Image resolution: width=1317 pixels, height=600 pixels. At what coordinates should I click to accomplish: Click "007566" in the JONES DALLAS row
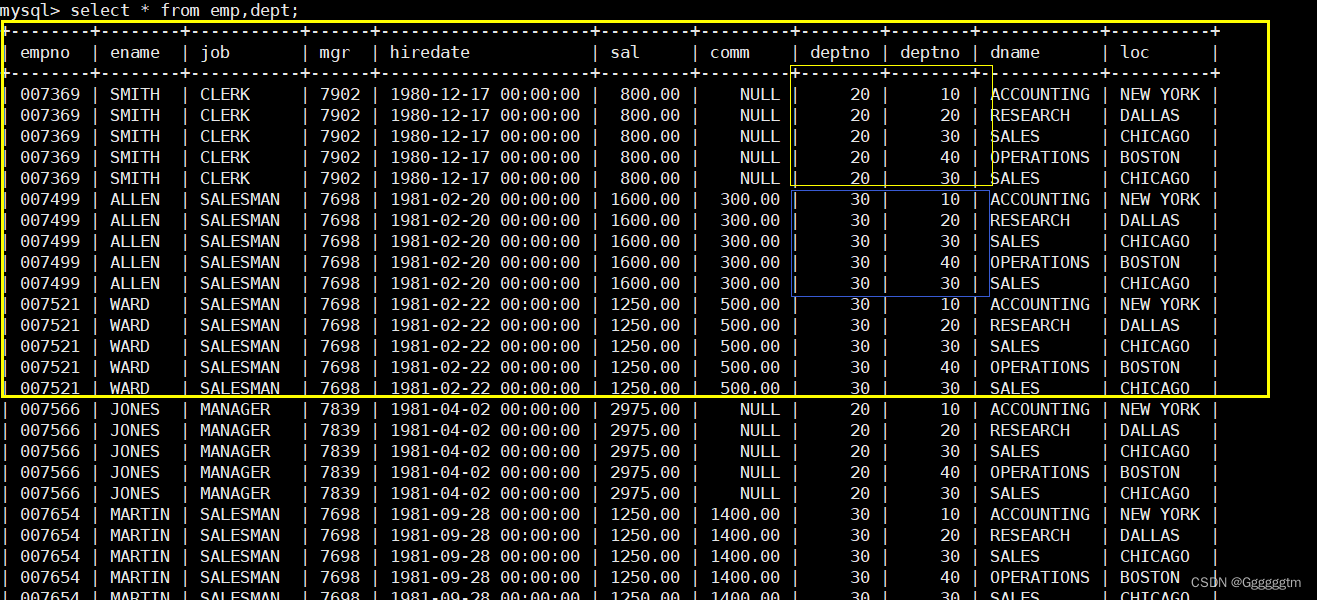pyautogui.click(x=50, y=430)
